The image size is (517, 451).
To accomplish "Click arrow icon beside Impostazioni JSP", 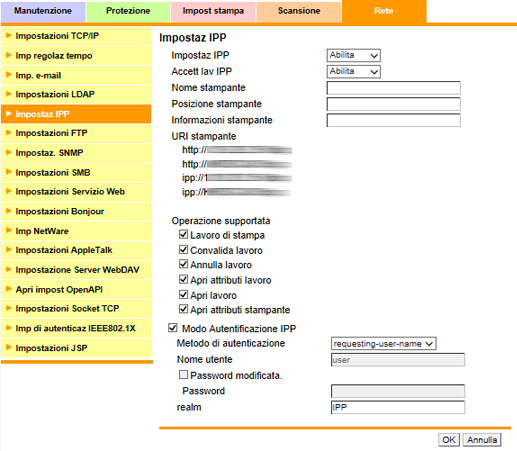I will pos(9,348).
